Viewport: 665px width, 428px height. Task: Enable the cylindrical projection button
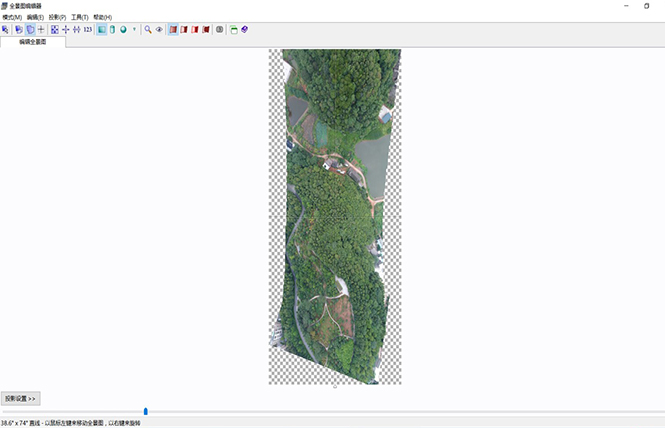pos(112,30)
